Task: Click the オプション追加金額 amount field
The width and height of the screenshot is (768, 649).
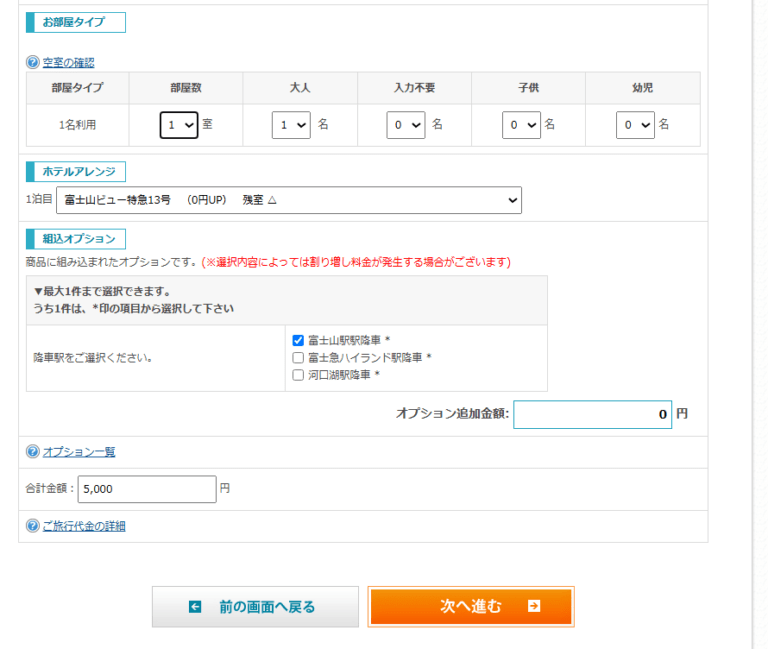Action: 592,413
